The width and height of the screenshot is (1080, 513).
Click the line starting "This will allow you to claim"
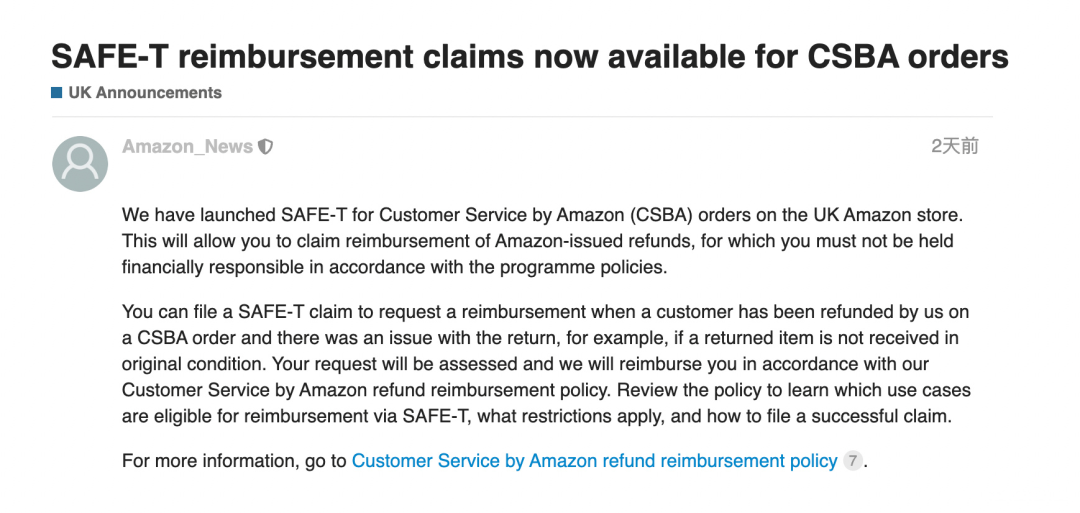tap(537, 241)
